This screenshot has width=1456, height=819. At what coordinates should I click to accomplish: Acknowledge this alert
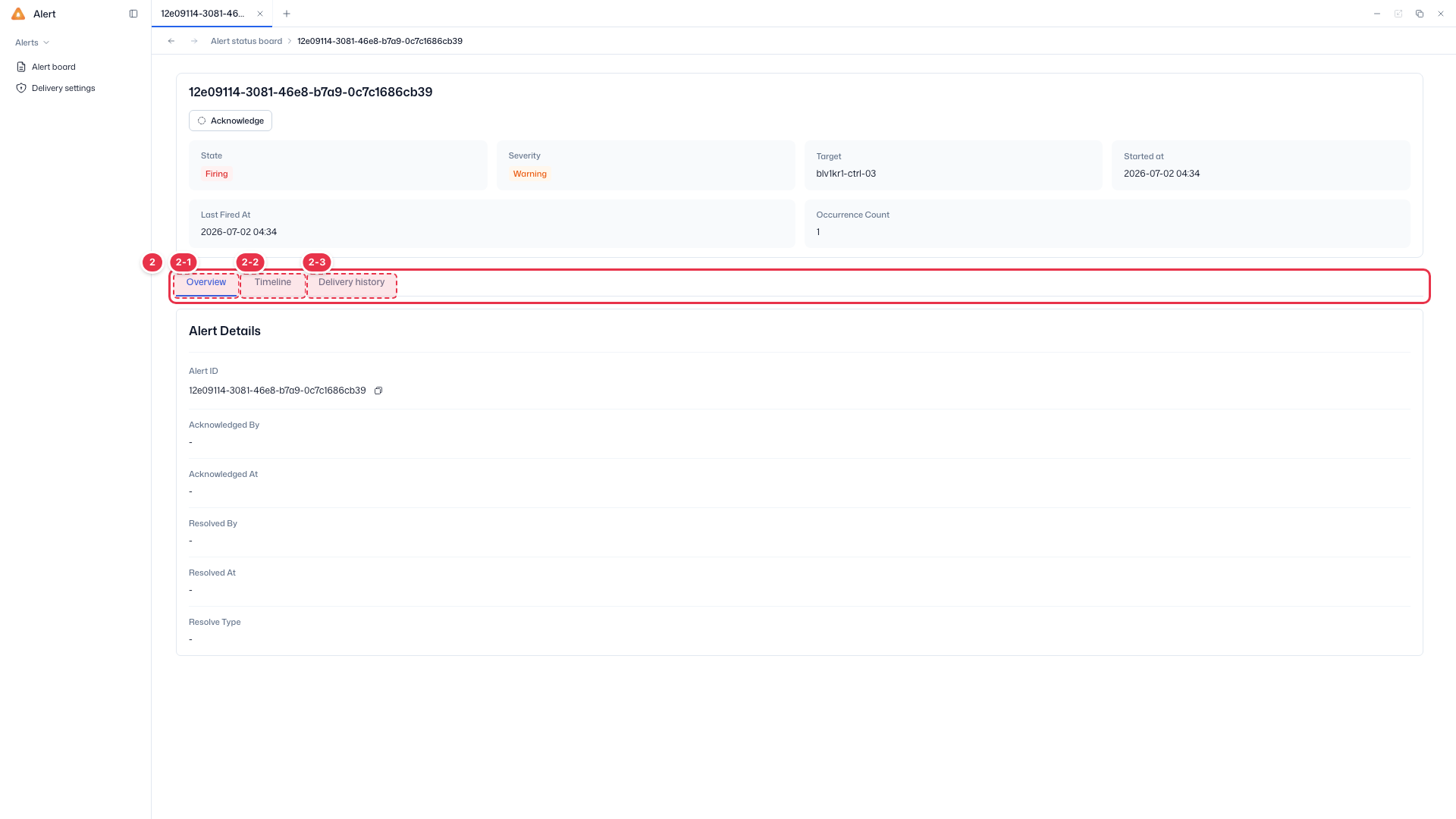pos(231,121)
